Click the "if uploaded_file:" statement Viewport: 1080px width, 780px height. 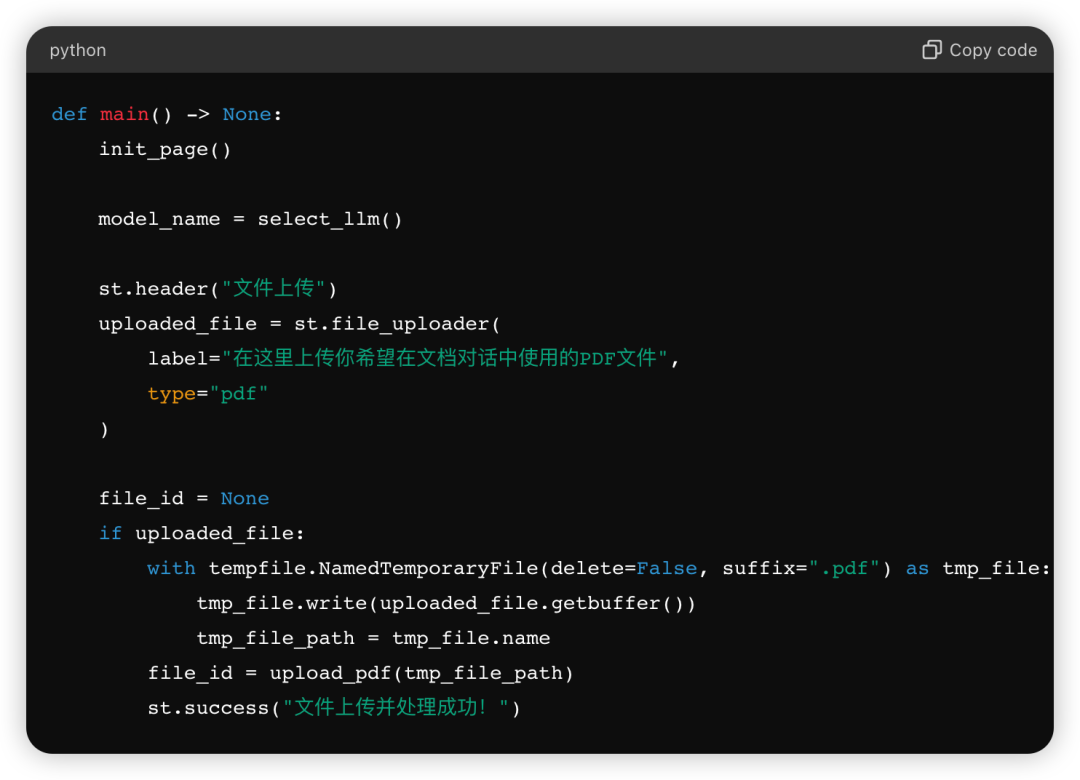pyautogui.click(x=201, y=533)
